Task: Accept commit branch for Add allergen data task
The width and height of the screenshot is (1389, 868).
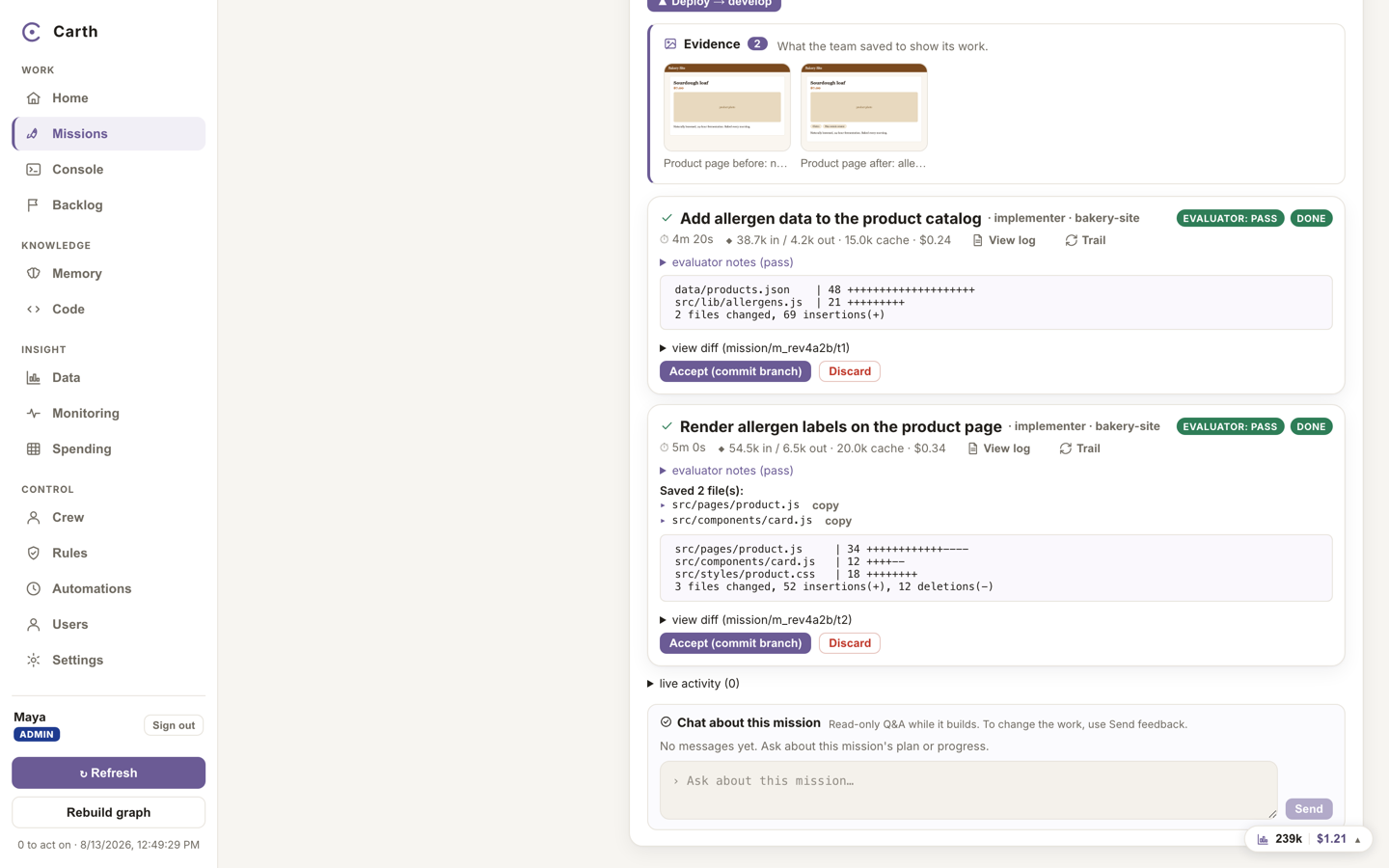Action: [735, 371]
